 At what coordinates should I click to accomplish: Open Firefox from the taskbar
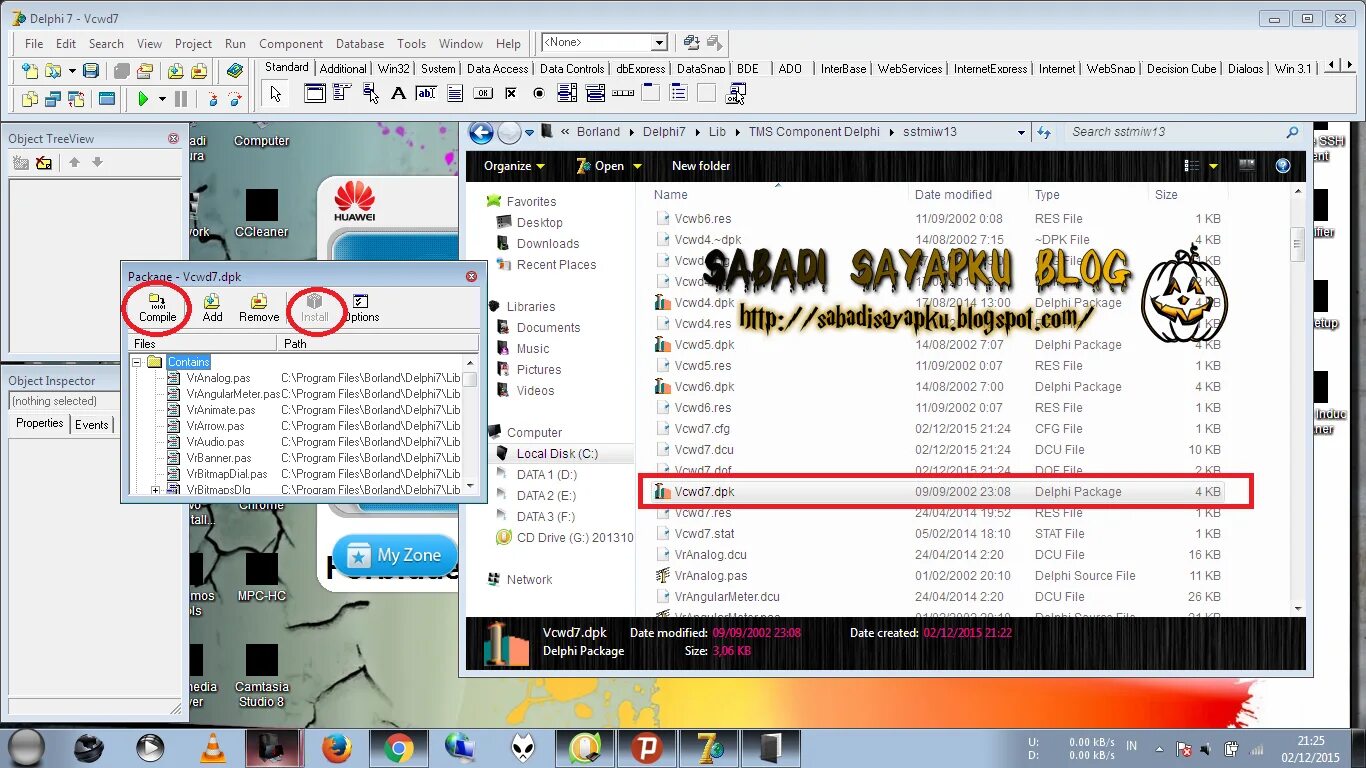tap(336, 747)
